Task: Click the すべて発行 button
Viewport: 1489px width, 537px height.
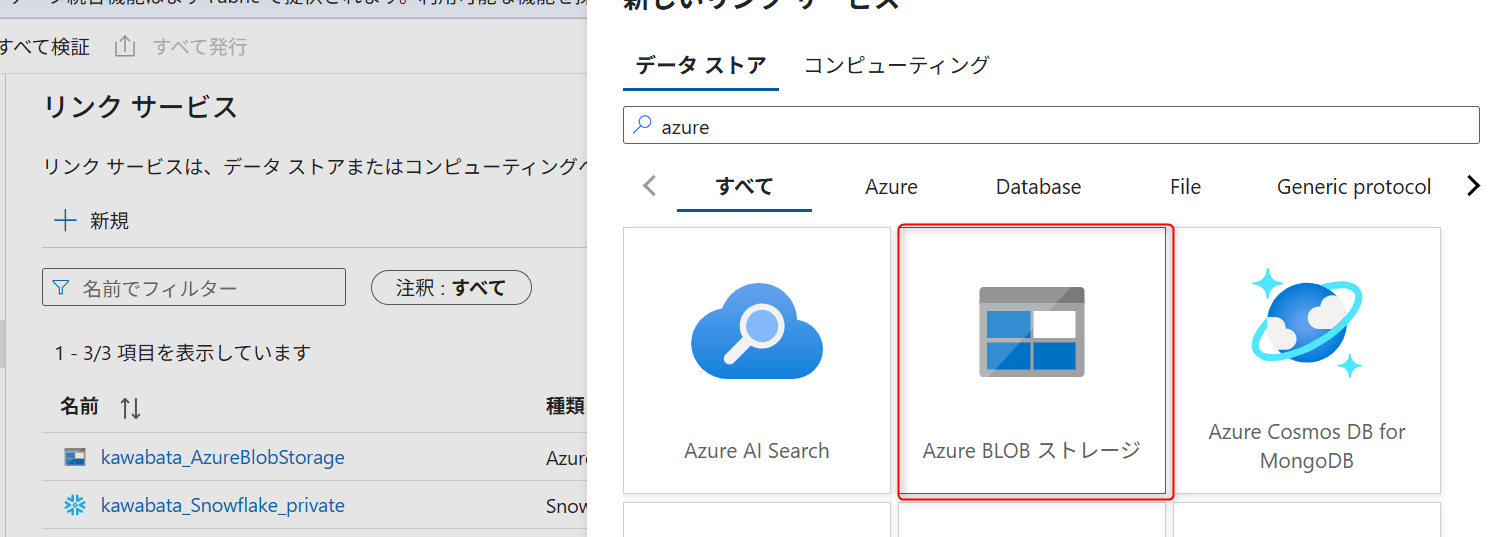Action: tap(181, 47)
